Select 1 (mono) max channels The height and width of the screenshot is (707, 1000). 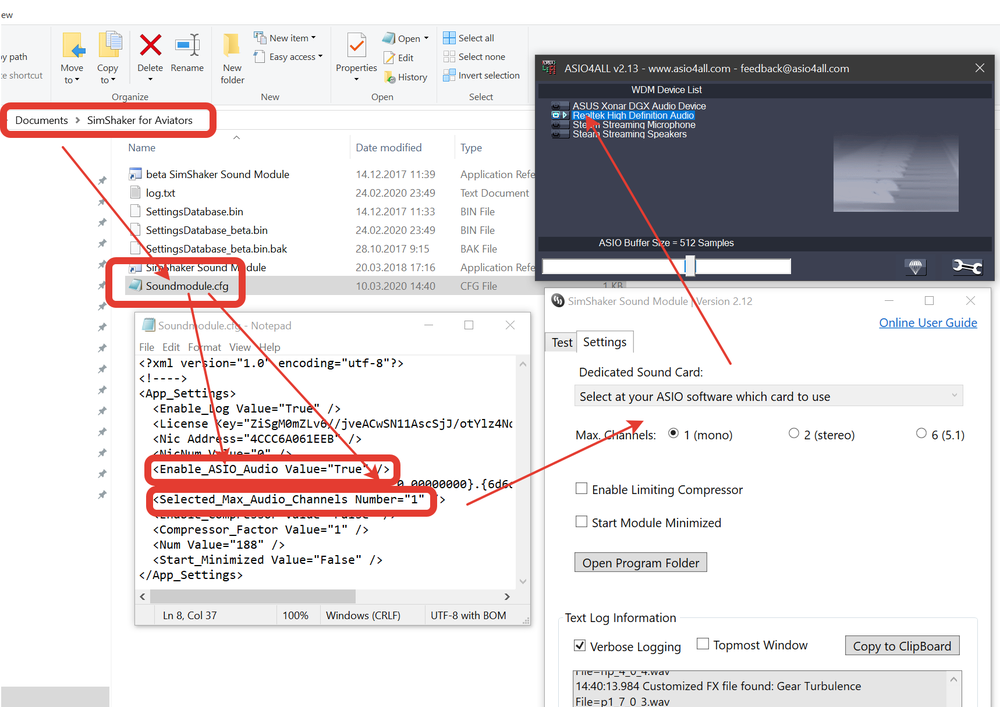673,434
